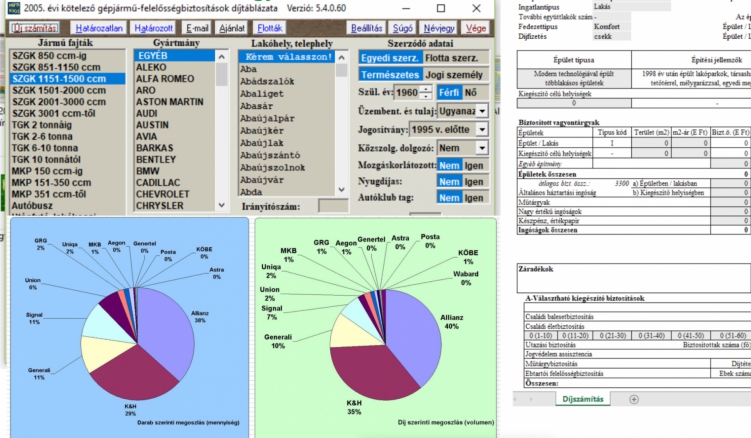Open the Ajánlat button
This screenshot has height=438, width=751.
pyautogui.click(x=232, y=28)
